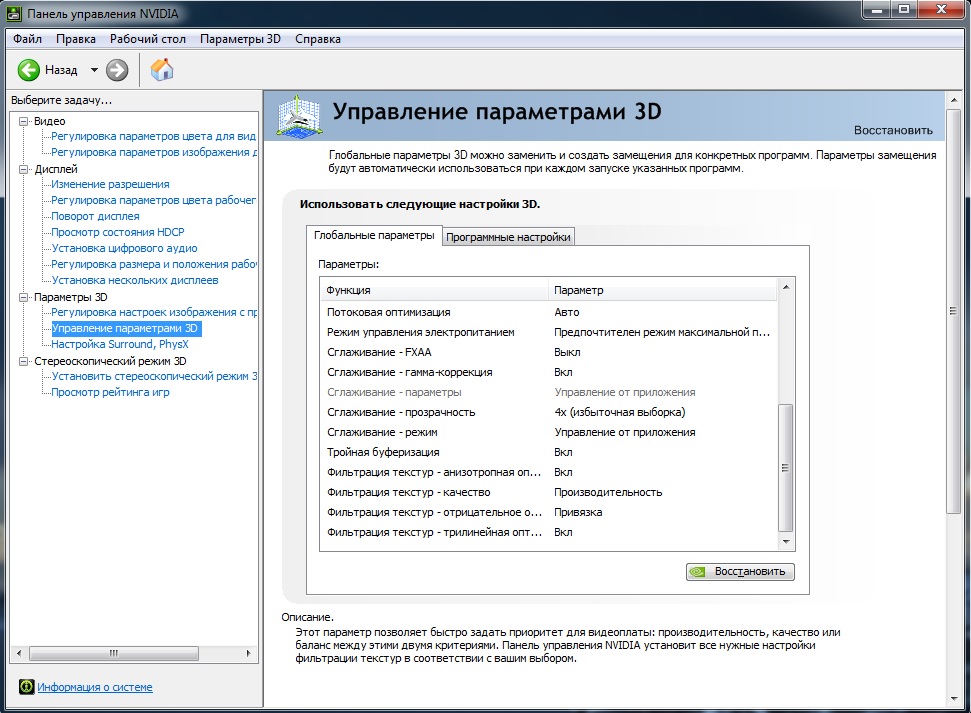Click the Производительность parameter value
971x713 pixels.
point(608,492)
